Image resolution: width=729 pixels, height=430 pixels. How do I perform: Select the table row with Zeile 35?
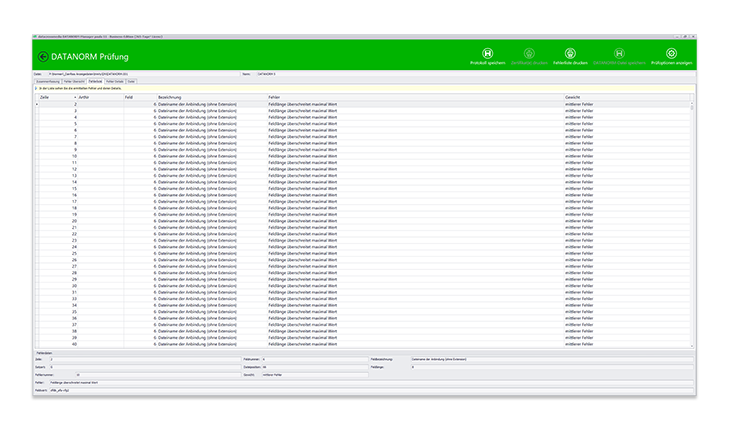(x=364, y=312)
